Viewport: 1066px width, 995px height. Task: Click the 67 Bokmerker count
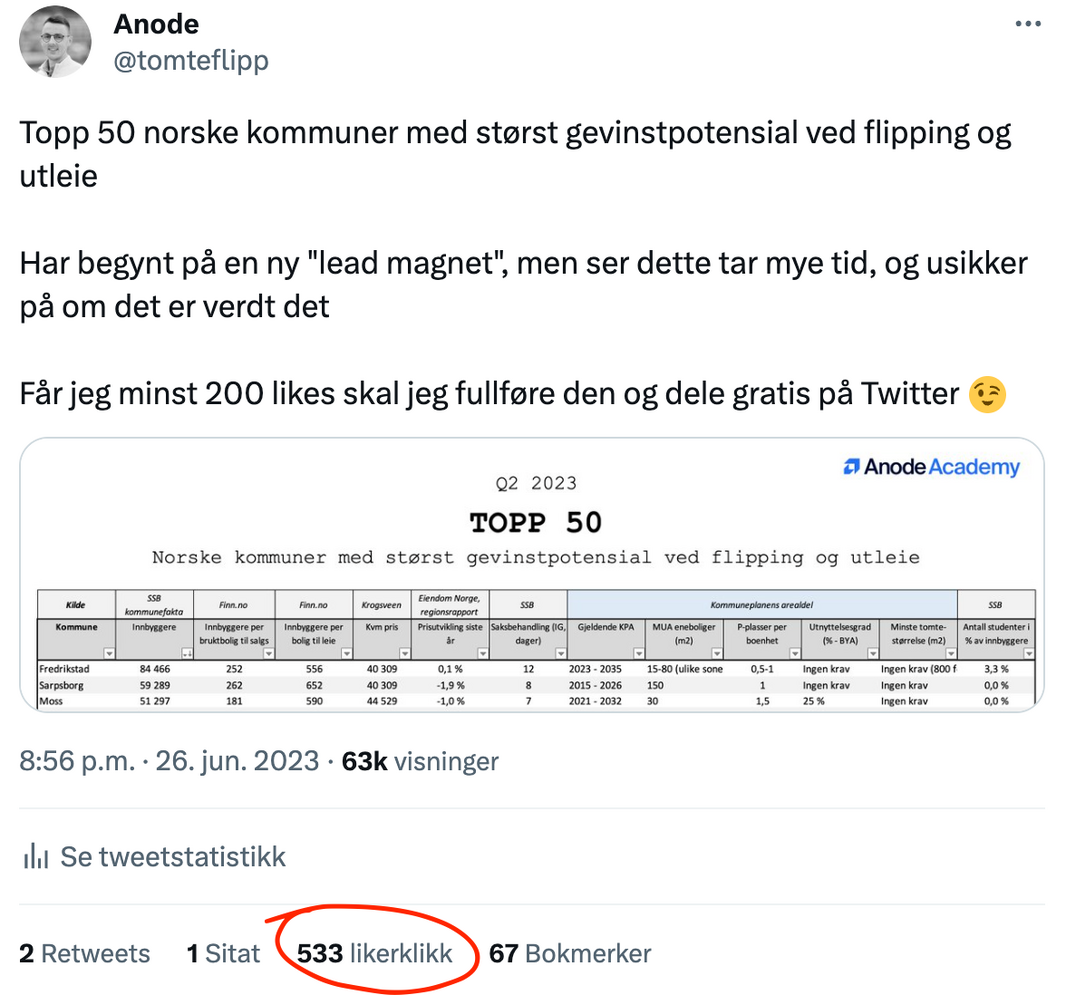point(570,954)
